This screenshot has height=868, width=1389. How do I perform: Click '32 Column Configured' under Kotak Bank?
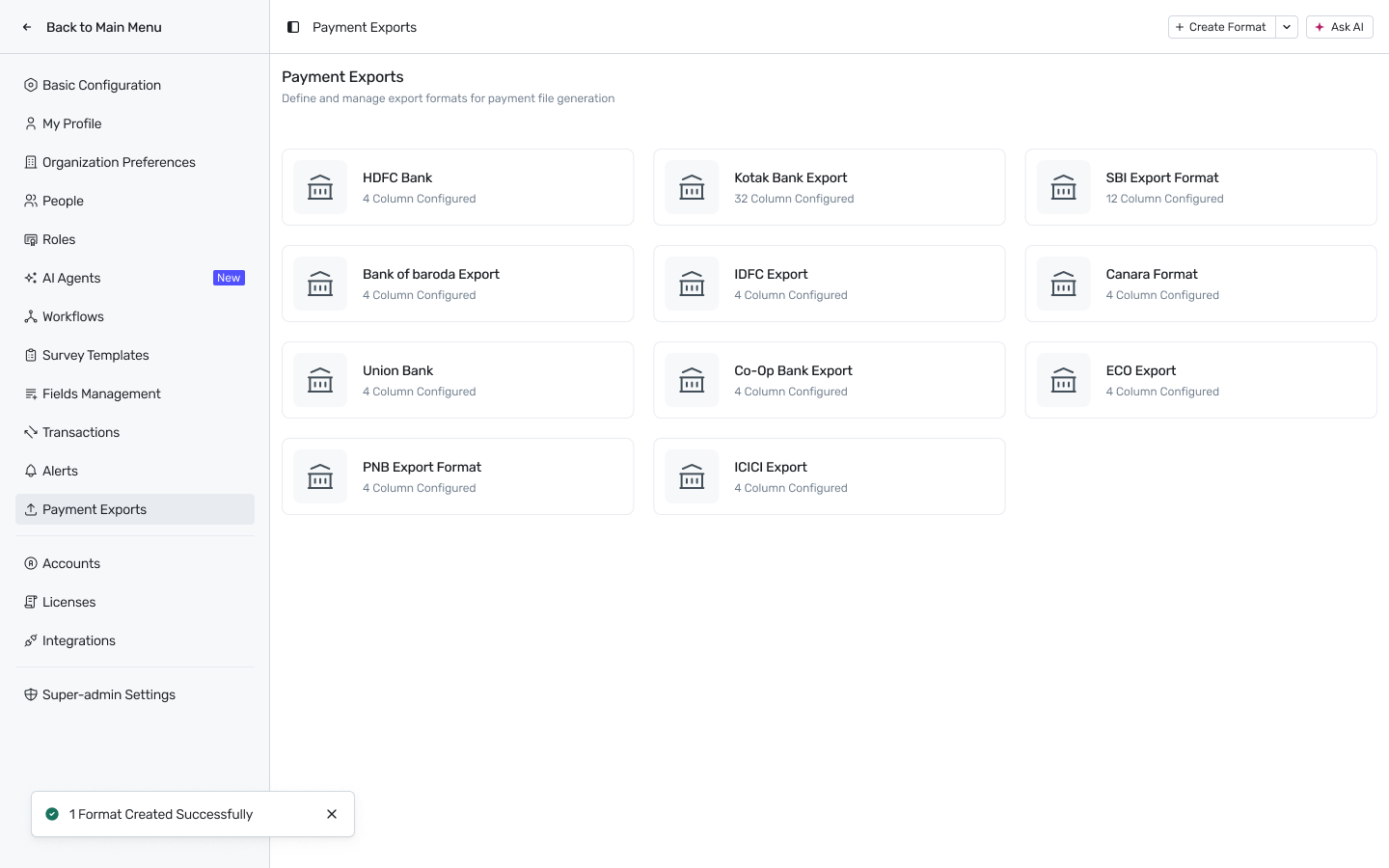pos(794,199)
